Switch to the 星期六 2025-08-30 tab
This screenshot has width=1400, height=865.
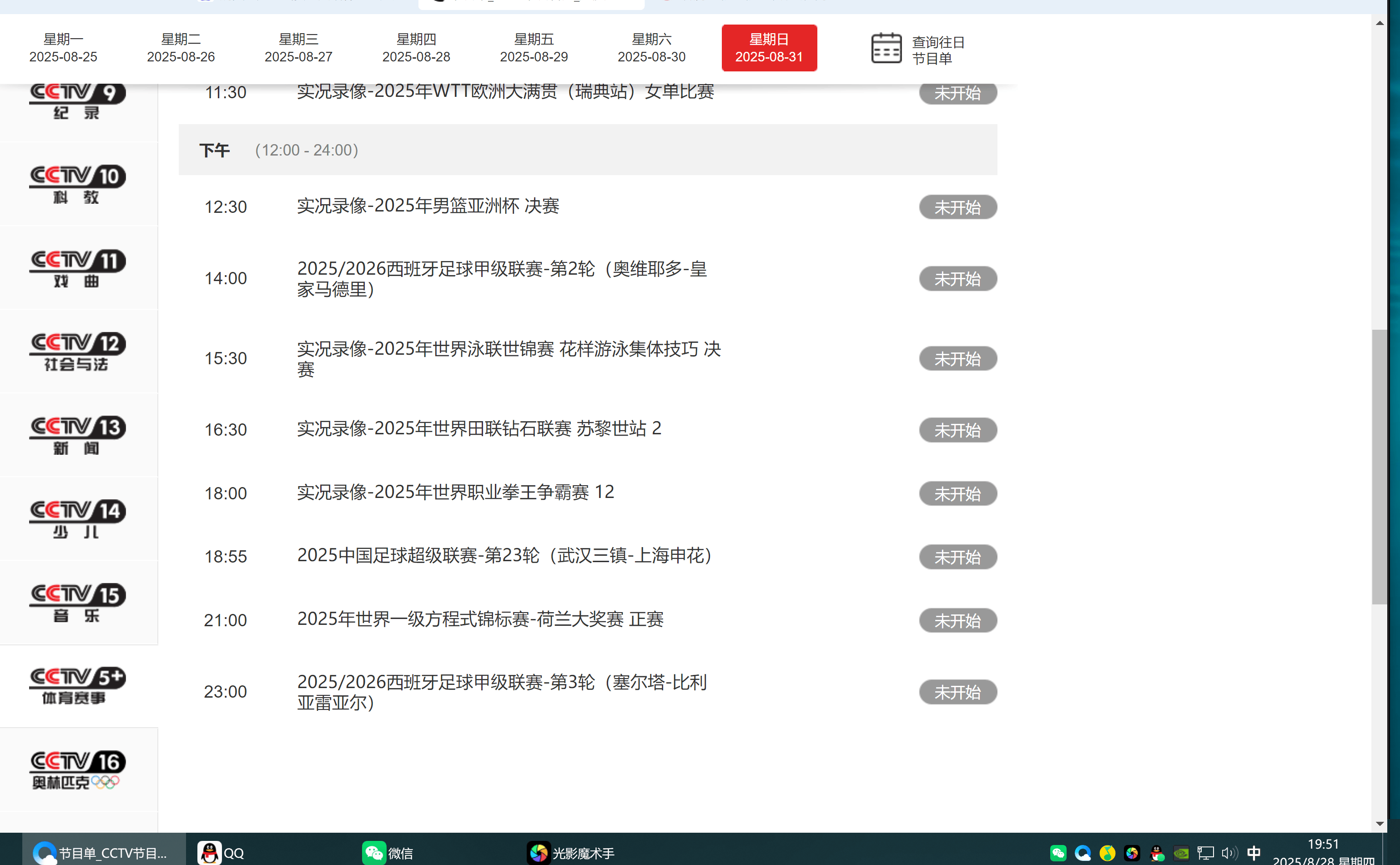[650, 47]
